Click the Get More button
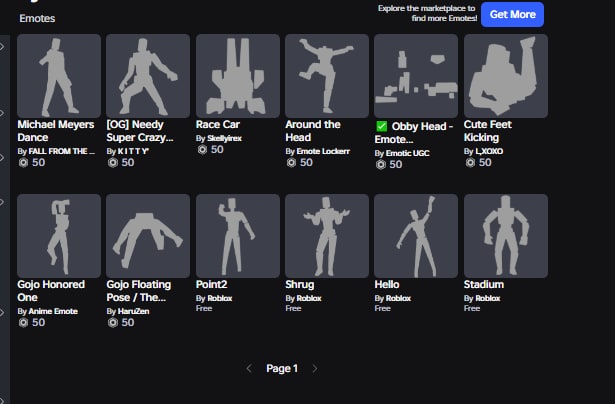The image size is (615, 404). [x=512, y=15]
